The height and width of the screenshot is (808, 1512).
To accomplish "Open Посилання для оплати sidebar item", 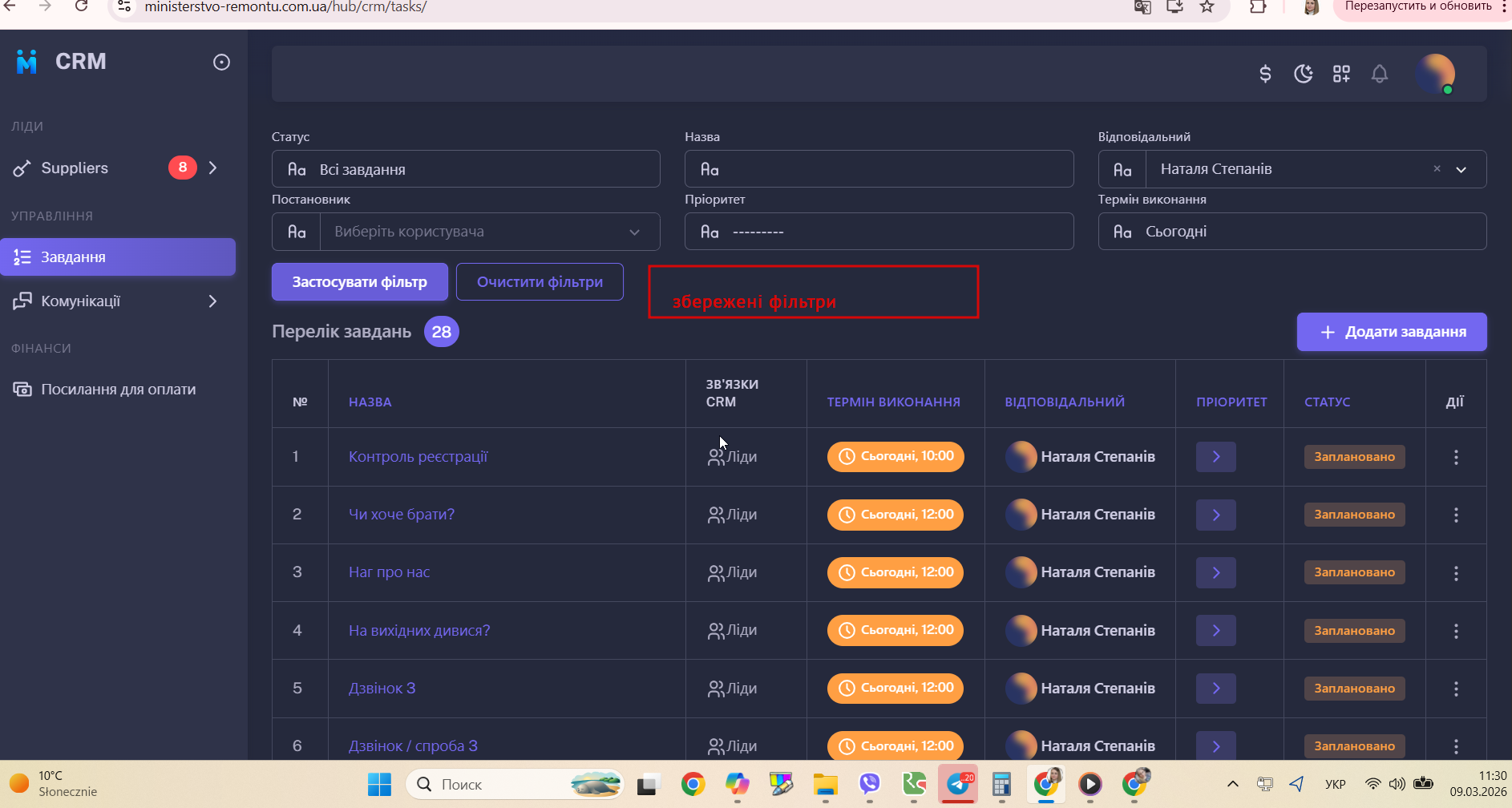I will point(118,390).
